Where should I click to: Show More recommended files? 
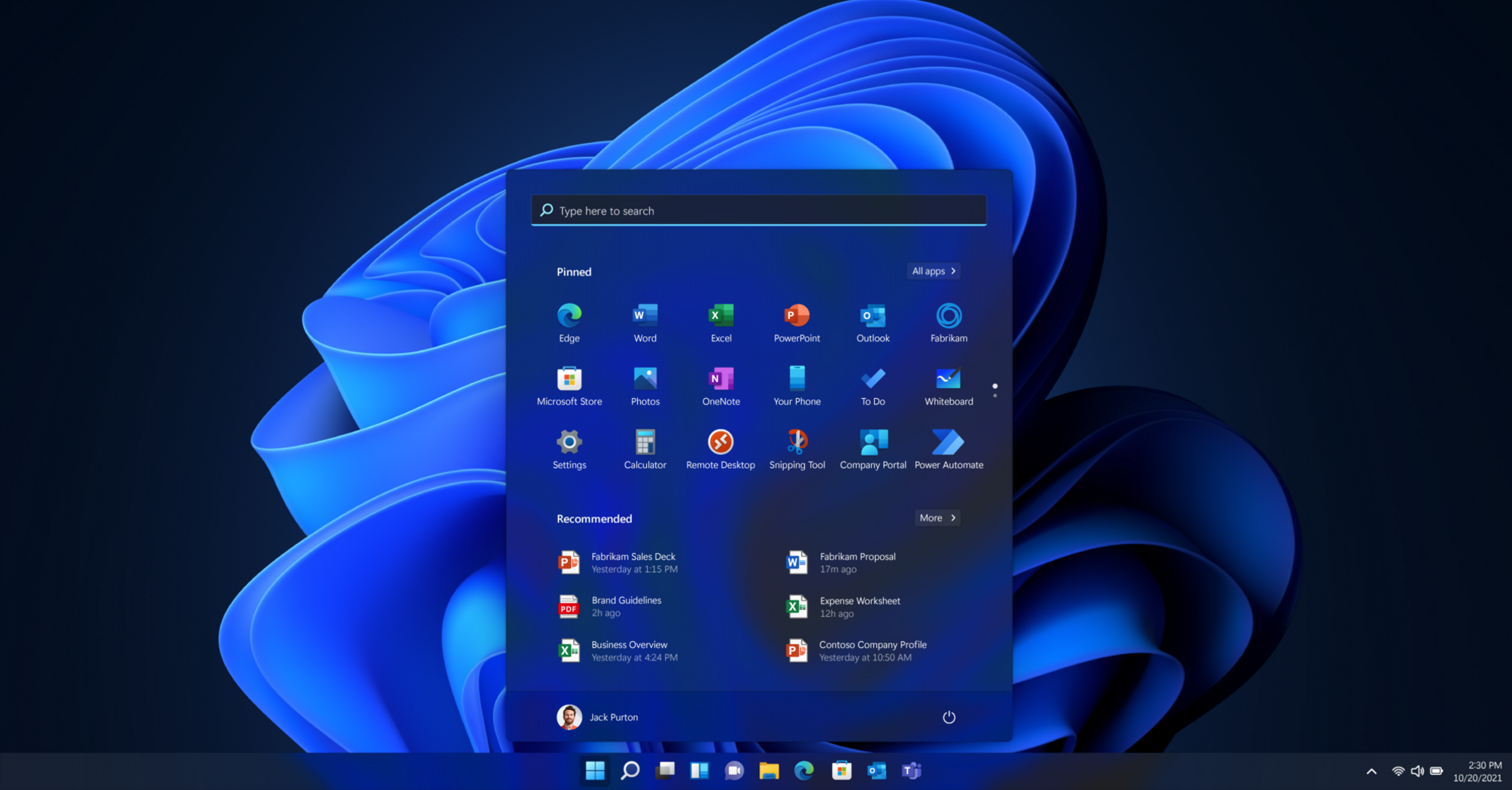tap(937, 518)
